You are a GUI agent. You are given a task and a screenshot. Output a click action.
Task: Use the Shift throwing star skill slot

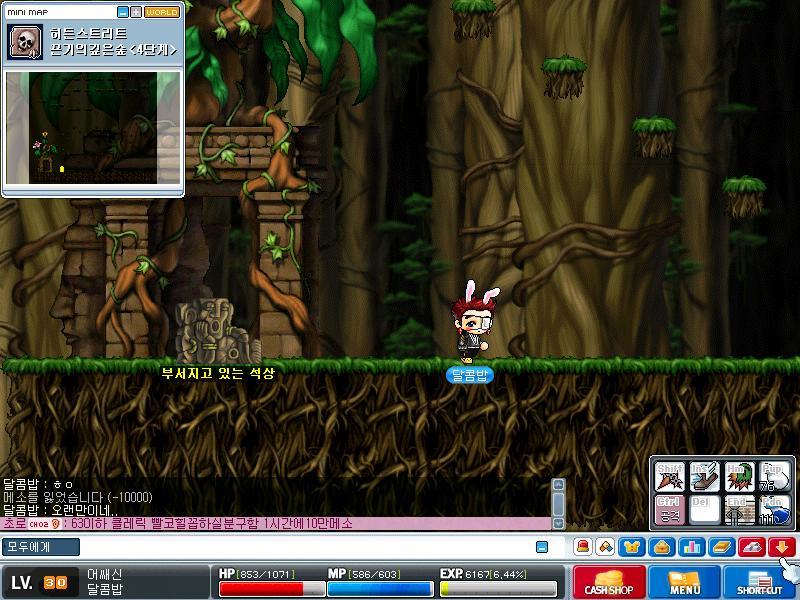point(669,477)
